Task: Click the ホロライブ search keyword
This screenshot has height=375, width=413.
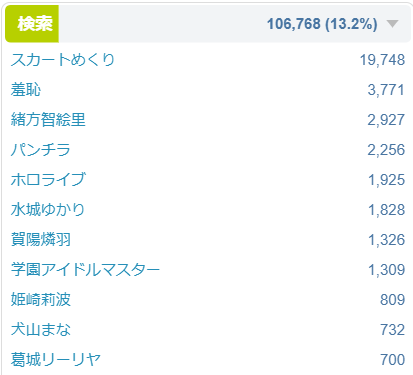Action: (x=48, y=180)
